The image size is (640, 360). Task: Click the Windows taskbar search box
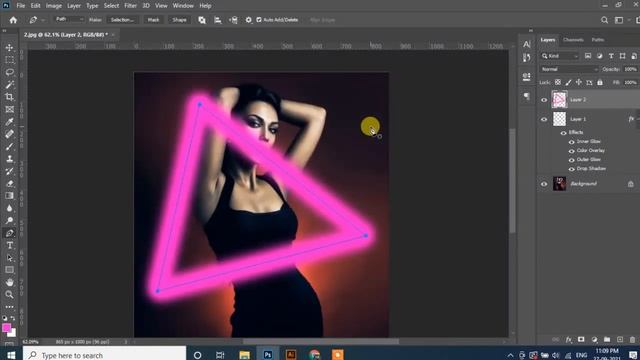(104, 355)
